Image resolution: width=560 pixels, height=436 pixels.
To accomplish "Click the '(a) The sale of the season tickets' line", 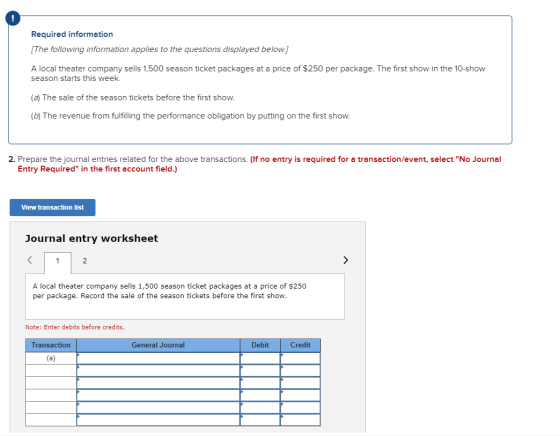I will pyautogui.click(x=132, y=97).
